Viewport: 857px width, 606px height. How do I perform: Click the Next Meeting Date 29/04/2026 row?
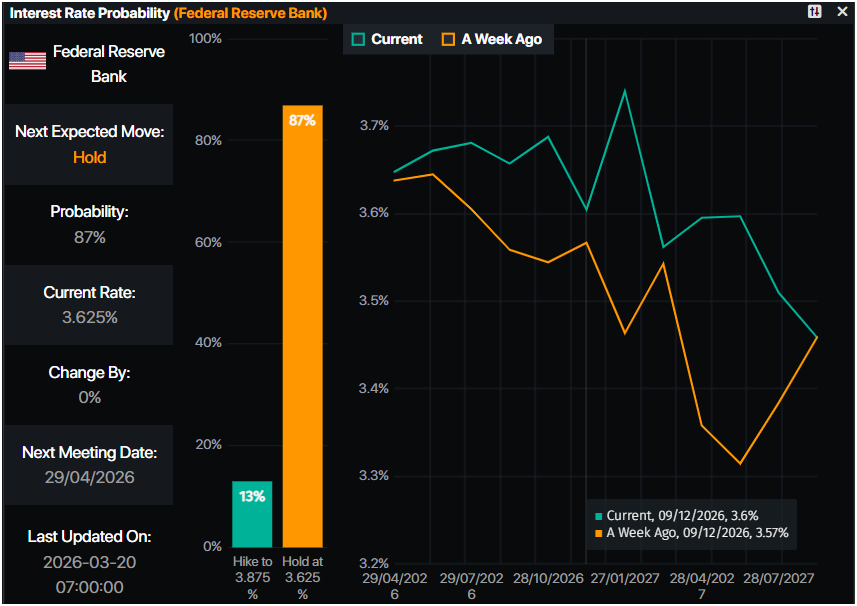tap(89, 465)
